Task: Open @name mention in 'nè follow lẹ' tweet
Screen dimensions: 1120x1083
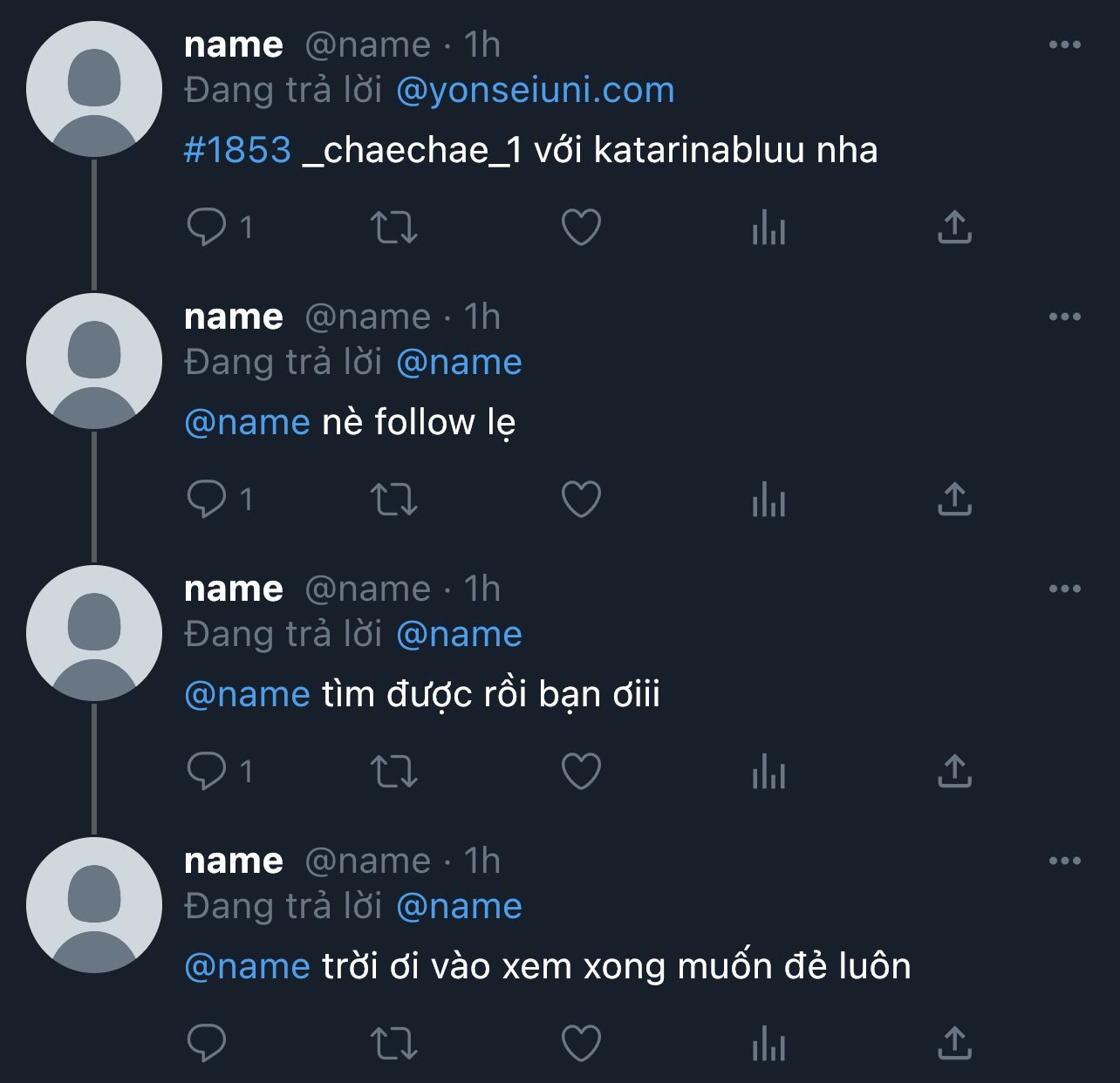Action: pos(248,423)
